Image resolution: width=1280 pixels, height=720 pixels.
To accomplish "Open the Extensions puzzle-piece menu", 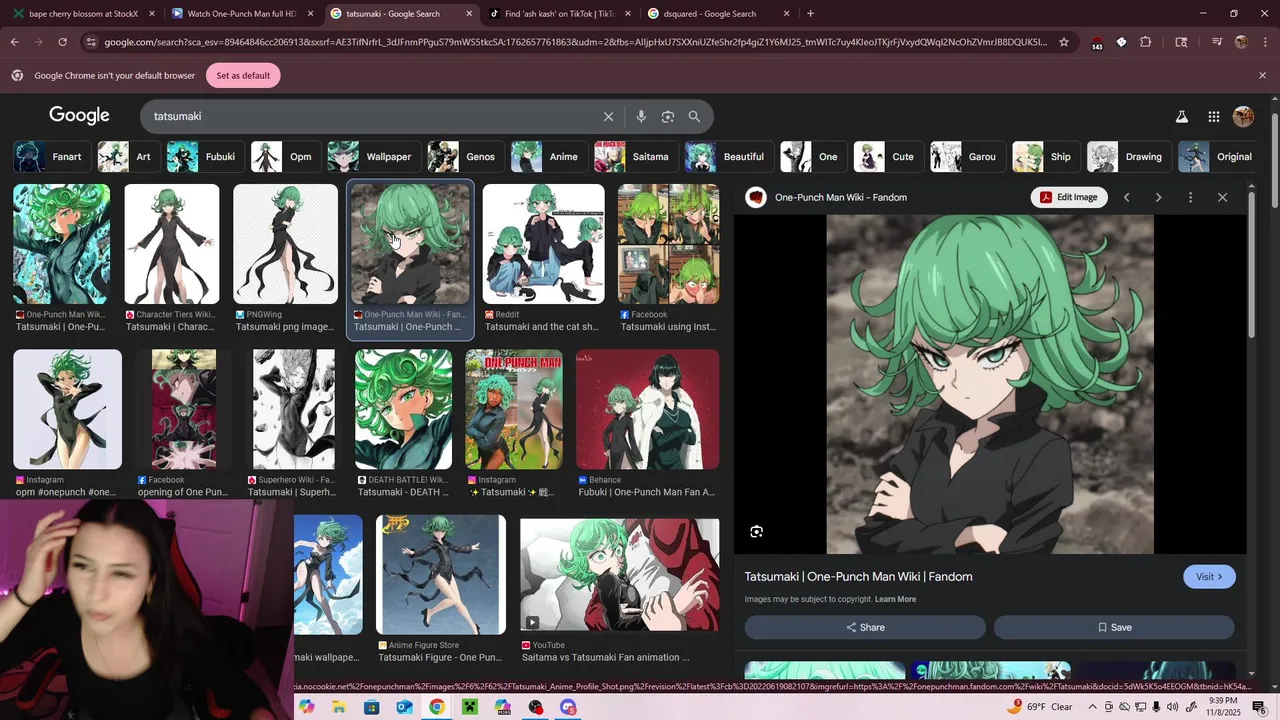I will click(x=1146, y=42).
